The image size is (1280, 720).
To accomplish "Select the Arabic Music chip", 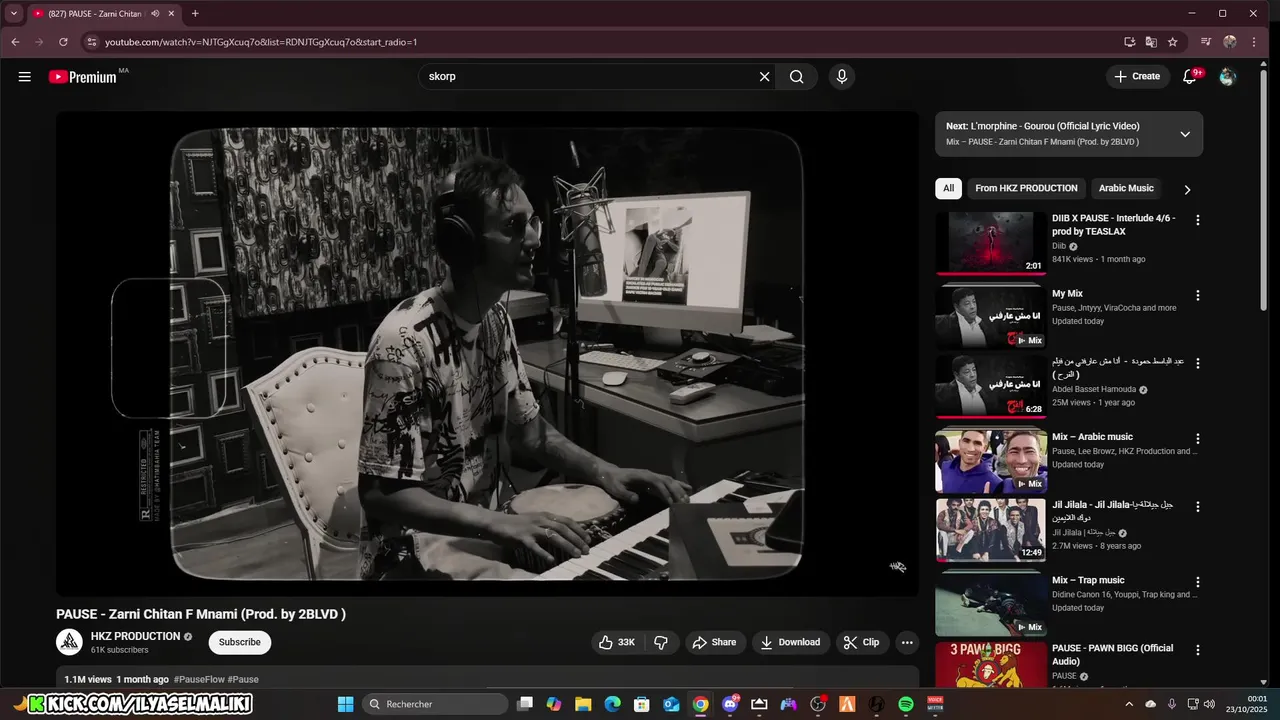I will click(x=1126, y=188).
